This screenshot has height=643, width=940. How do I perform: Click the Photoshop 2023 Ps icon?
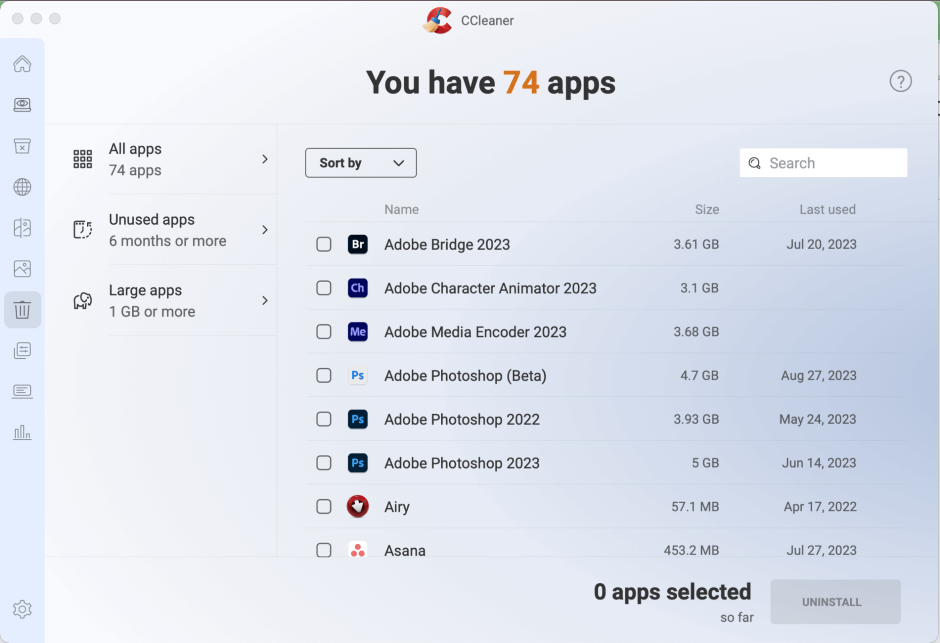(358, 463)
